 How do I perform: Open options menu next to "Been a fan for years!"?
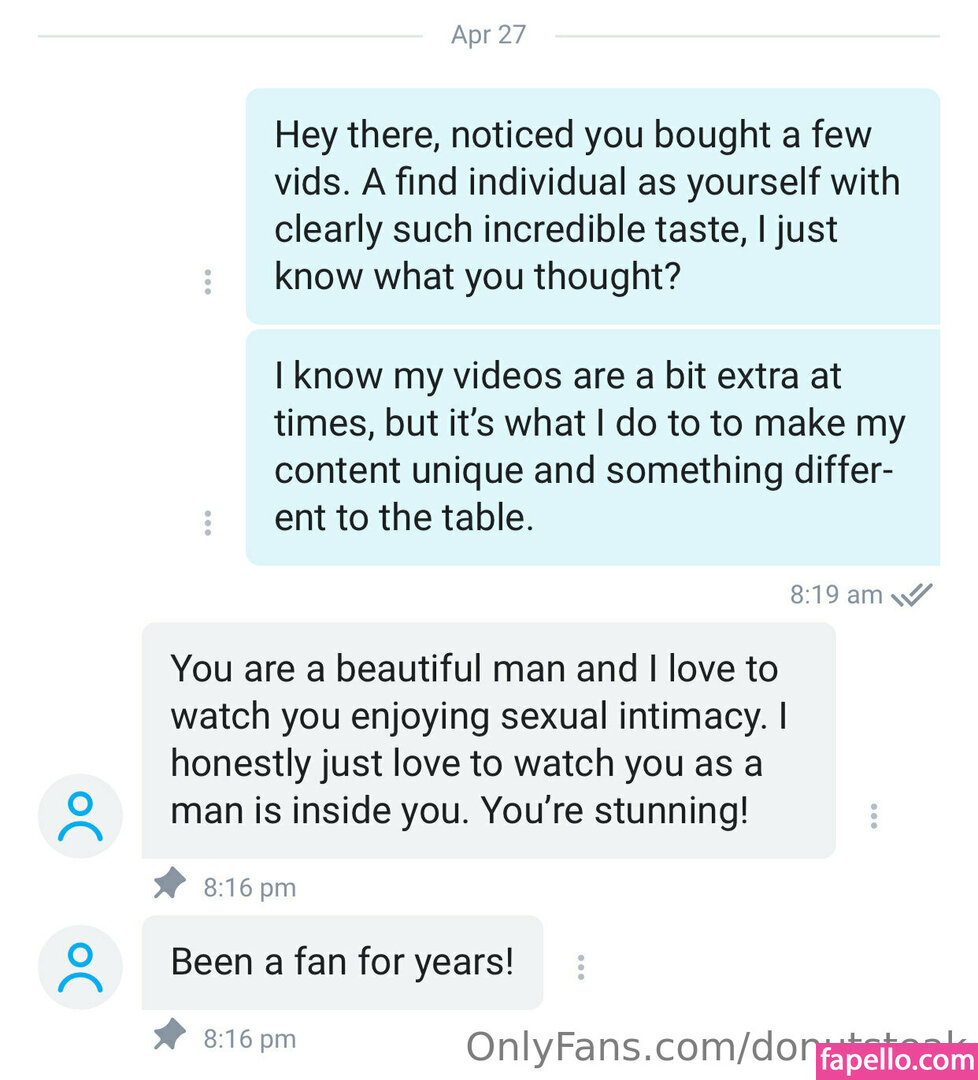tap(581, 966)
